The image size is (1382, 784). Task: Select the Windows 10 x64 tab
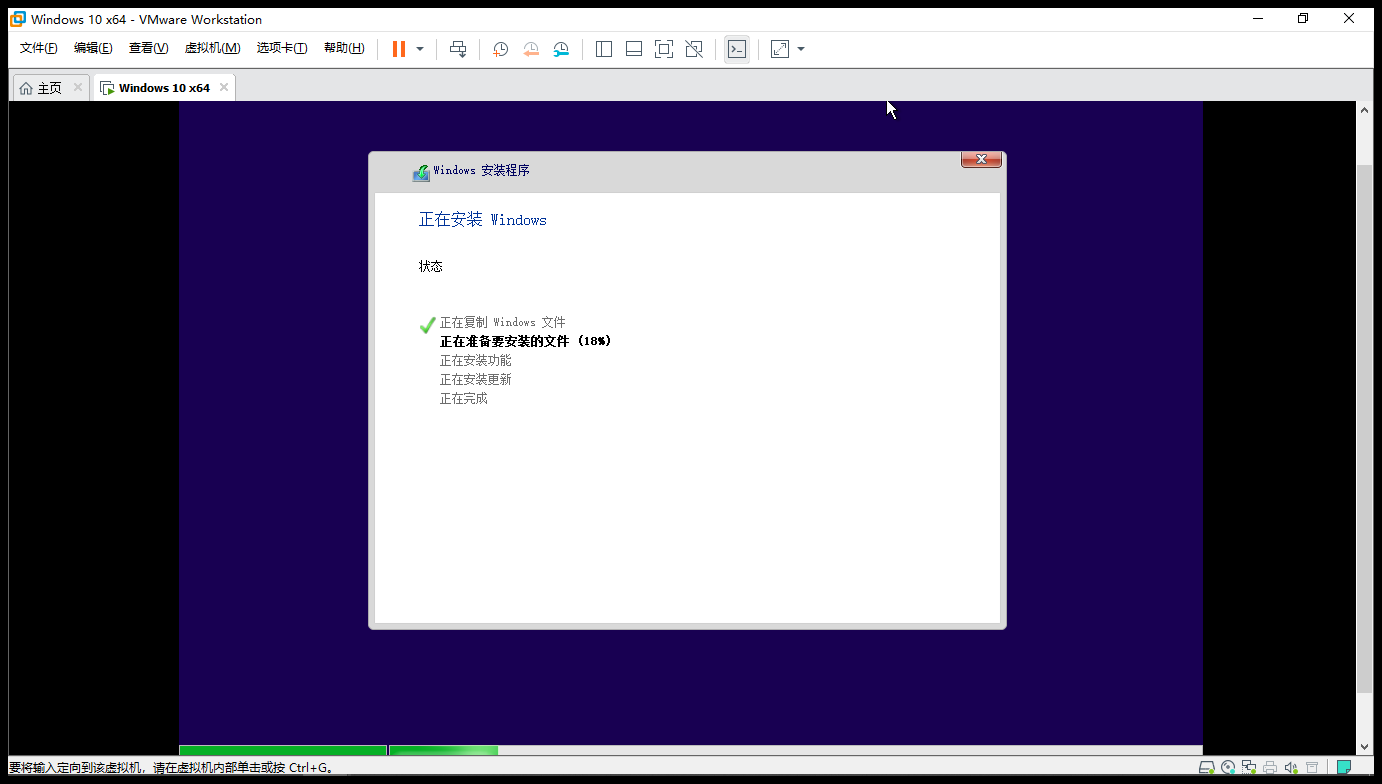(164, 88)
